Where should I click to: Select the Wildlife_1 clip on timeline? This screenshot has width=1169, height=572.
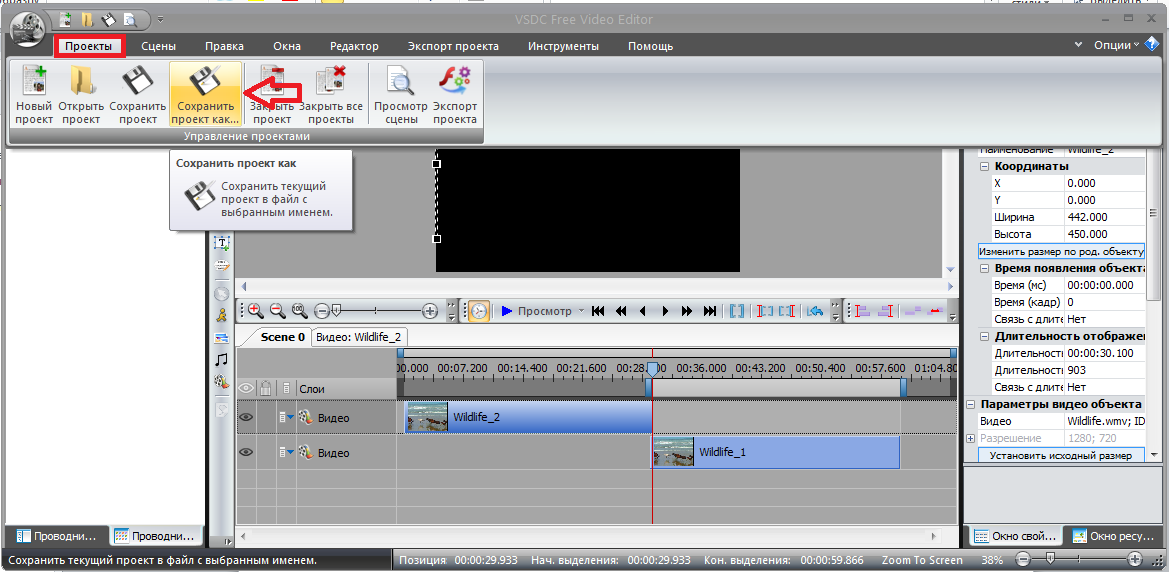[x=776, y=452]
